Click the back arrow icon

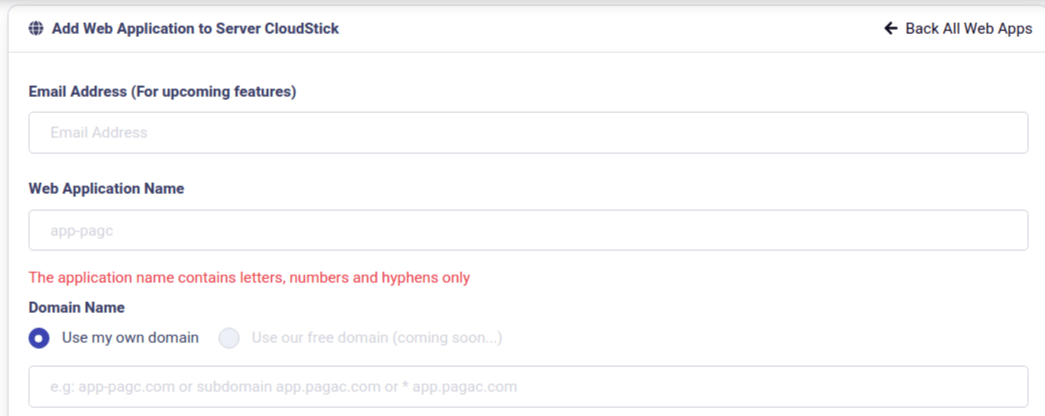(x=891, y=29)
